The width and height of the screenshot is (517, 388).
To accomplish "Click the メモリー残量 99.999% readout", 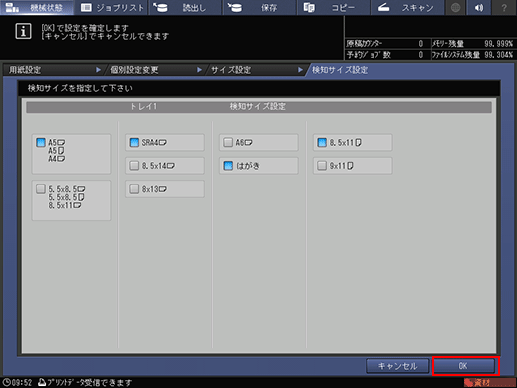I will tap(498, 44).
